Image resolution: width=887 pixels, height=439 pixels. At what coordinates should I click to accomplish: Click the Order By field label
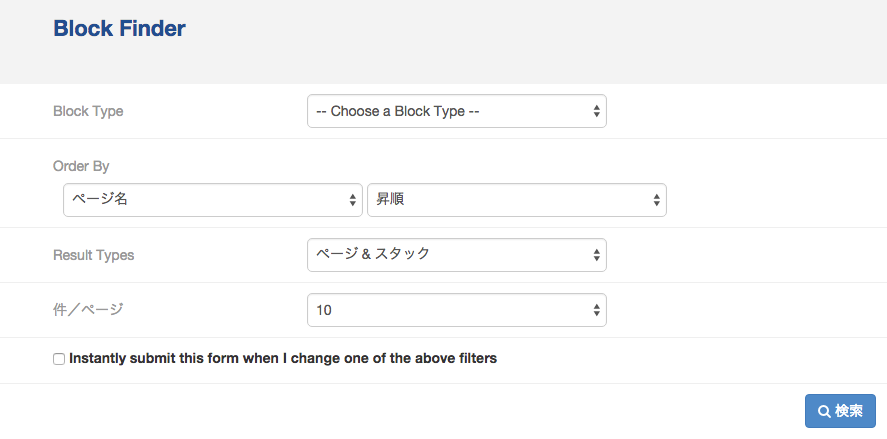tap(81, 166)
